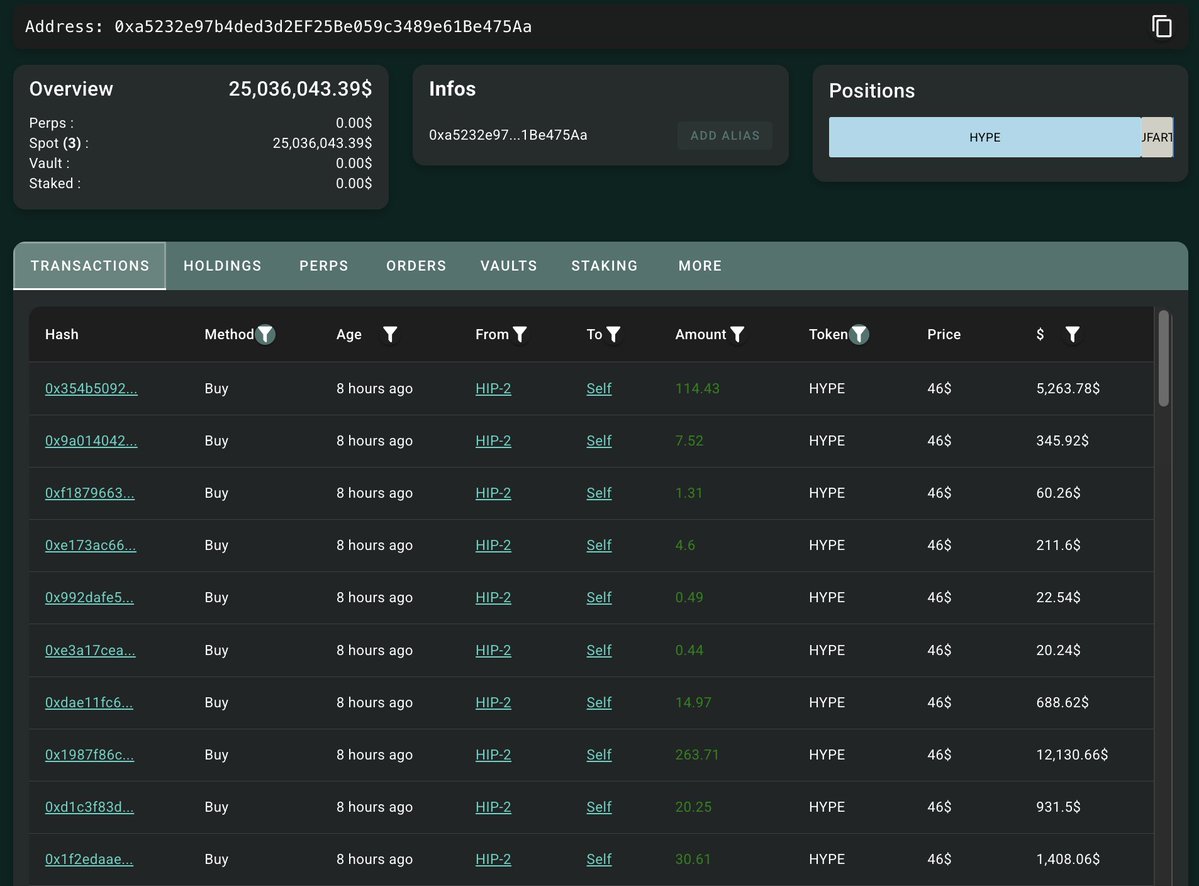Select the UFART segment in Positions bar

pyautogui.click(x=1157, y=138)
